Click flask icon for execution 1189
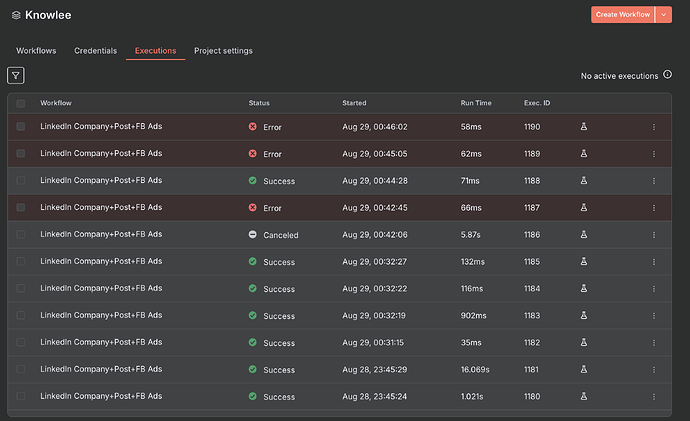Viewport: 690px width, 421px height. (x=584, y=154)
